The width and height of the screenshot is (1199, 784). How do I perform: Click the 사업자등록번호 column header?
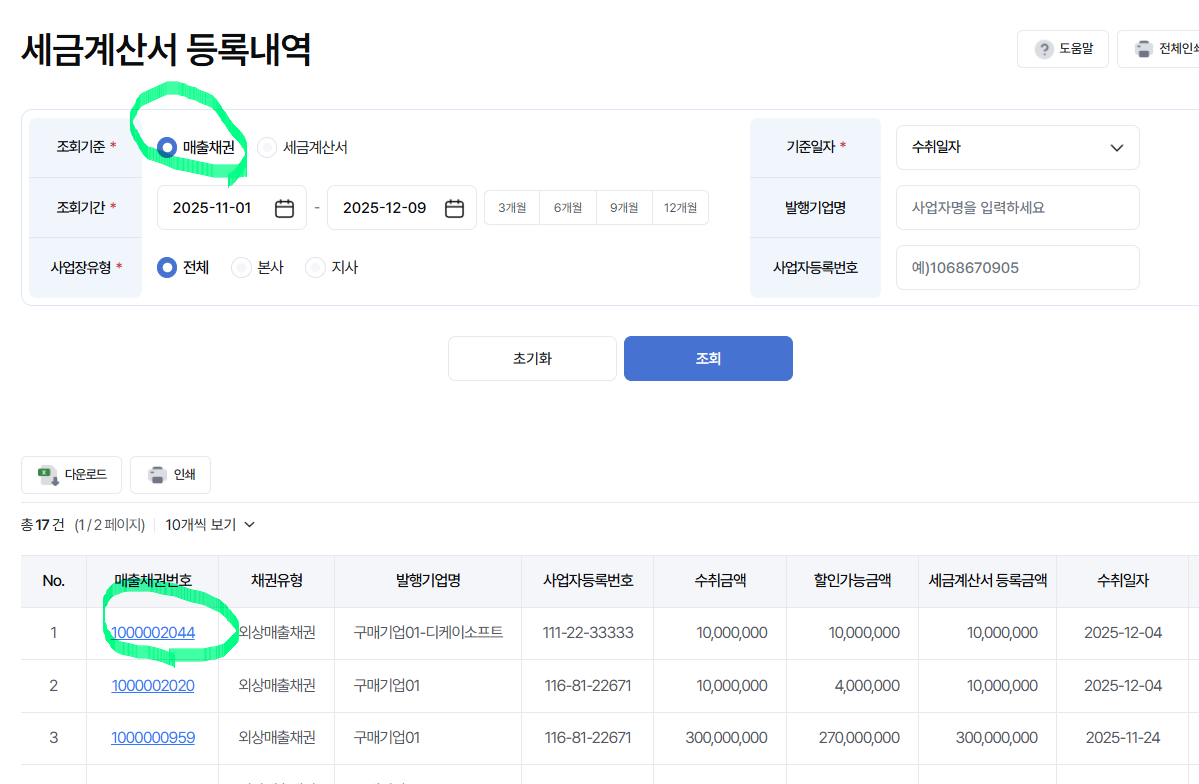[588, 581]
